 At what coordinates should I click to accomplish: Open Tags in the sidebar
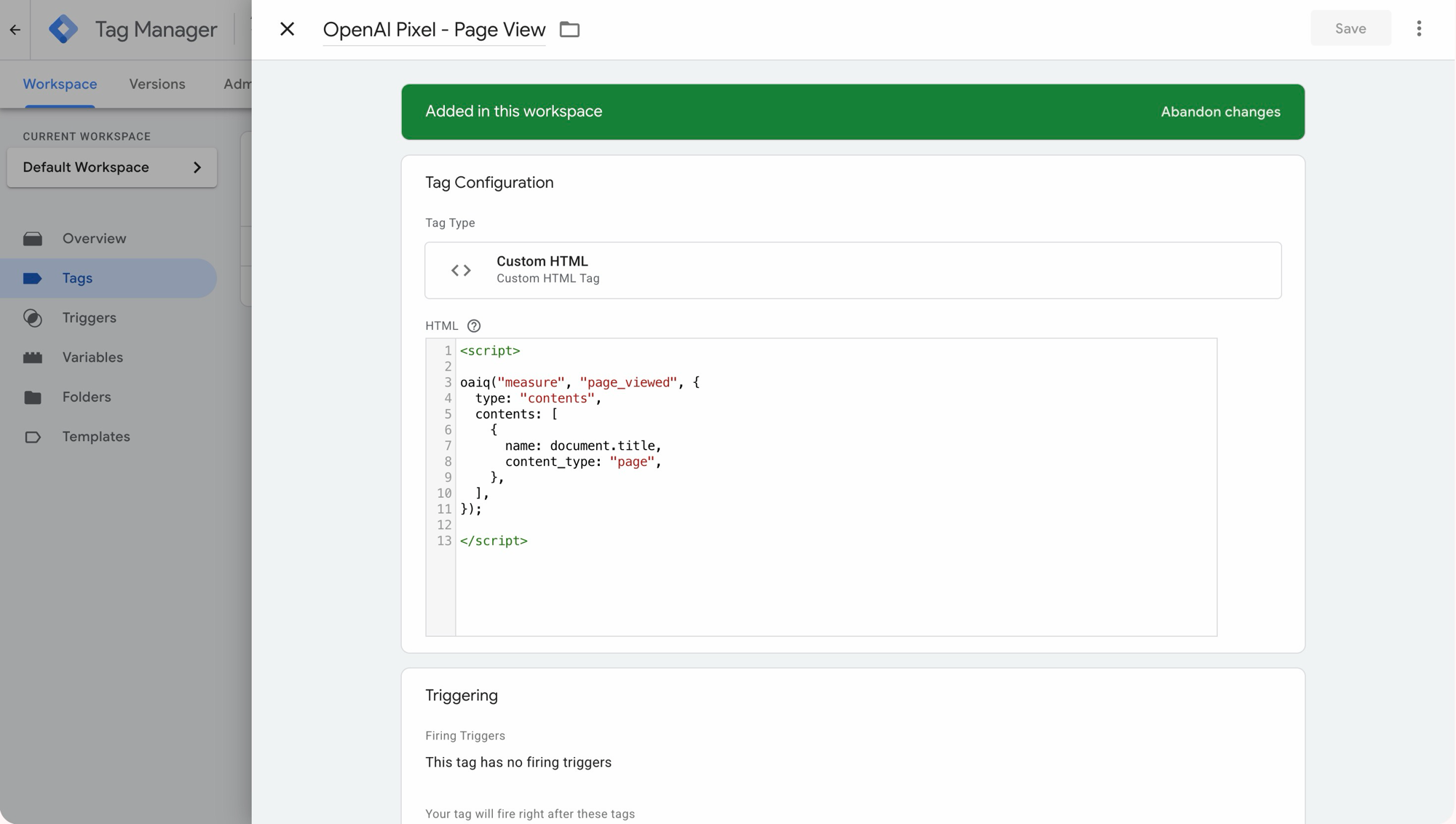coord(108,278)
